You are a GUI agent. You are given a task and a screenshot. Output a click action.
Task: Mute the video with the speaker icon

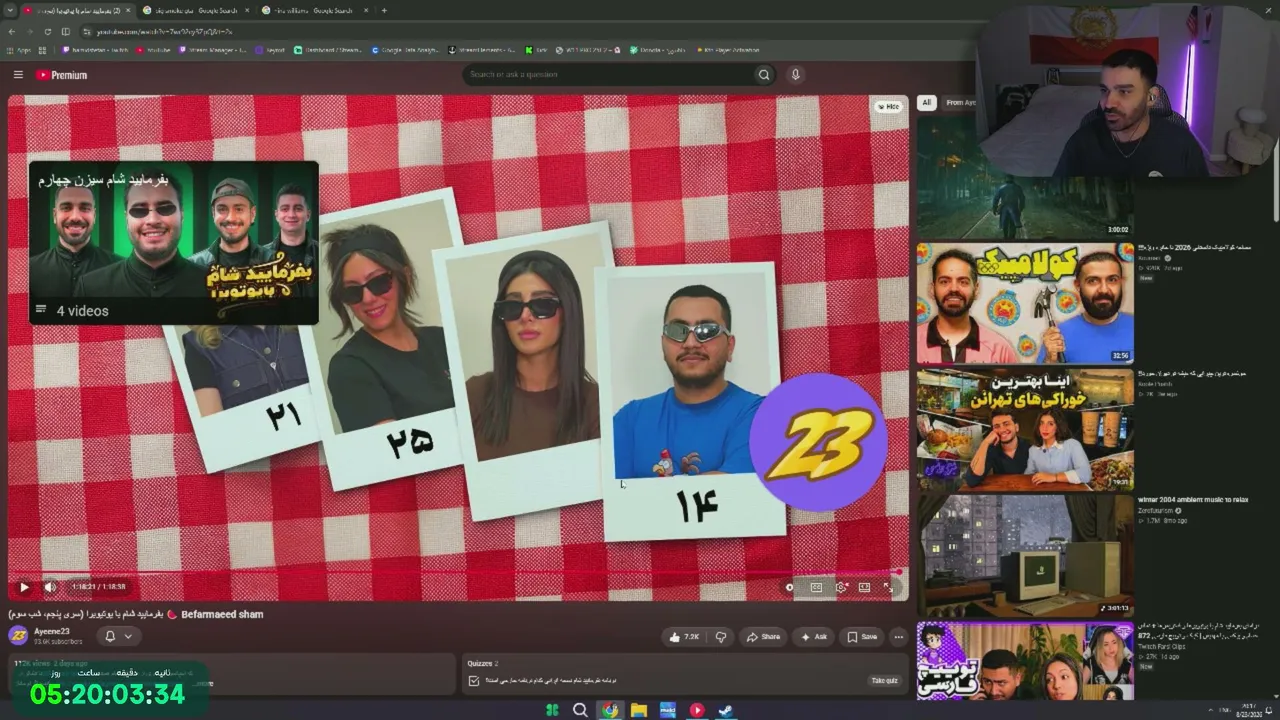50,587
